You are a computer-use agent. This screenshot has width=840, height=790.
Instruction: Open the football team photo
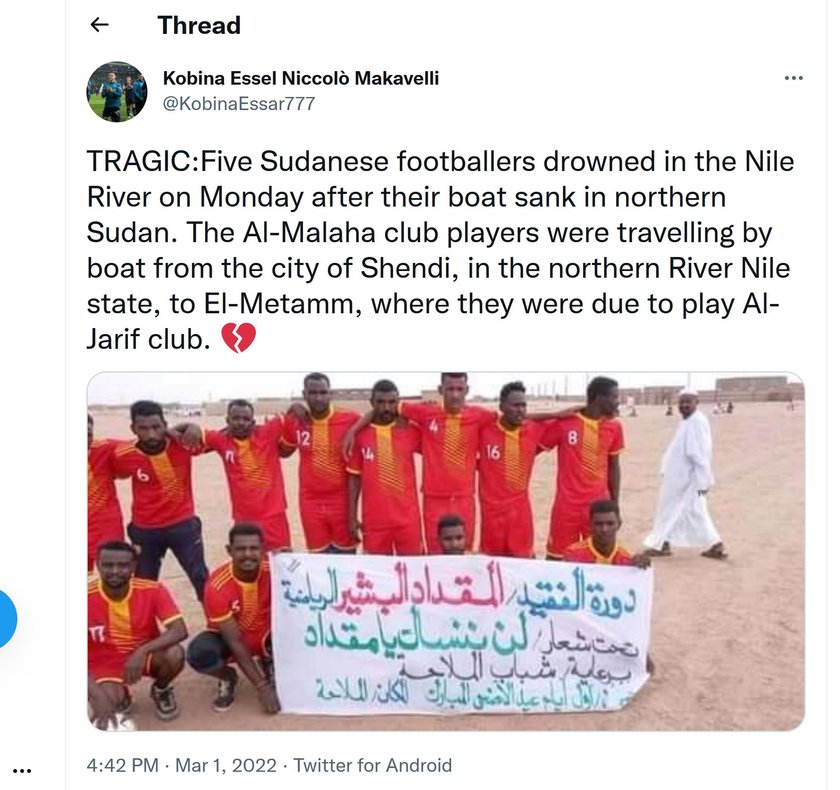tap(446, 551)
